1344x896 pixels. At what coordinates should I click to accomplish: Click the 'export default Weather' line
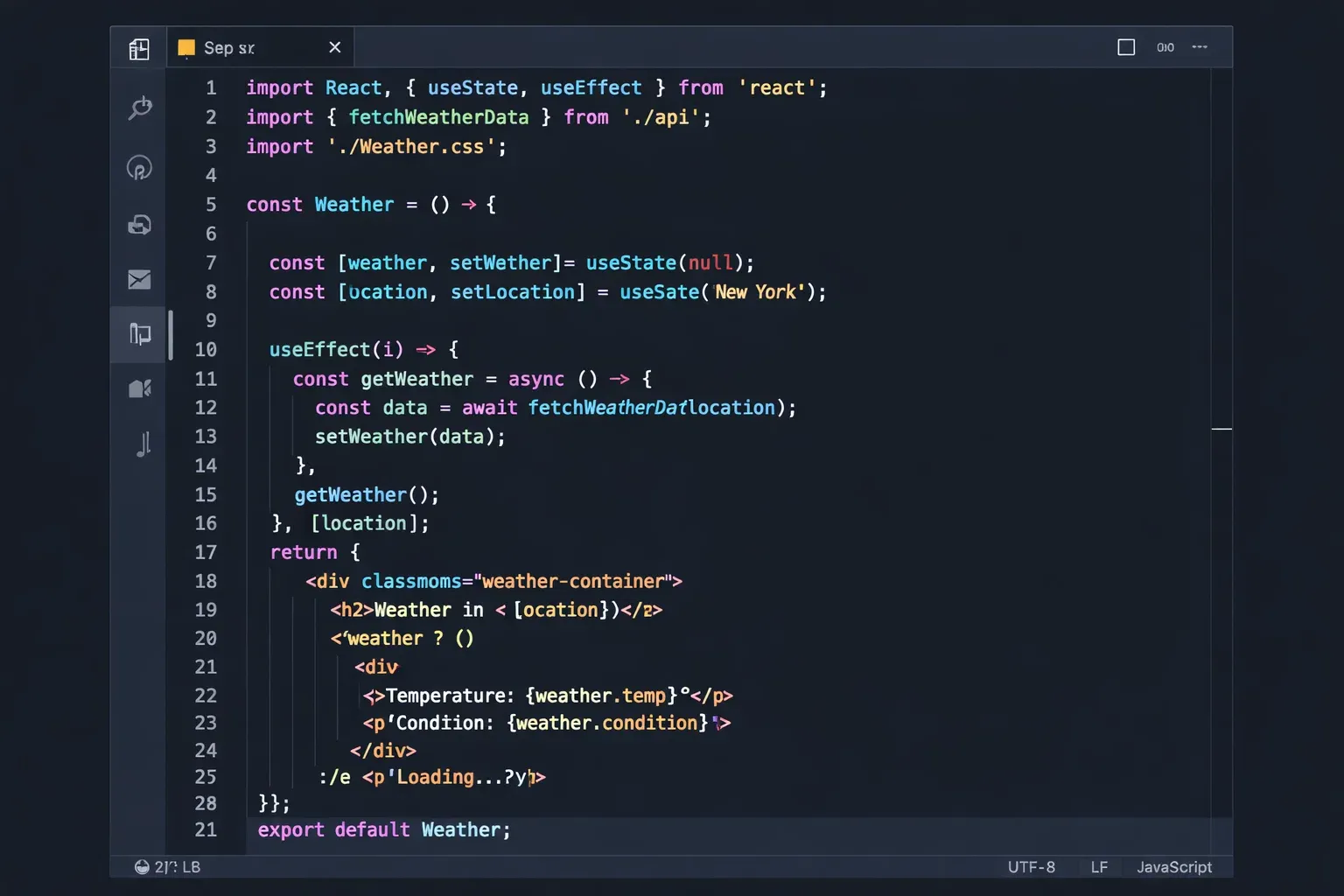384,829
